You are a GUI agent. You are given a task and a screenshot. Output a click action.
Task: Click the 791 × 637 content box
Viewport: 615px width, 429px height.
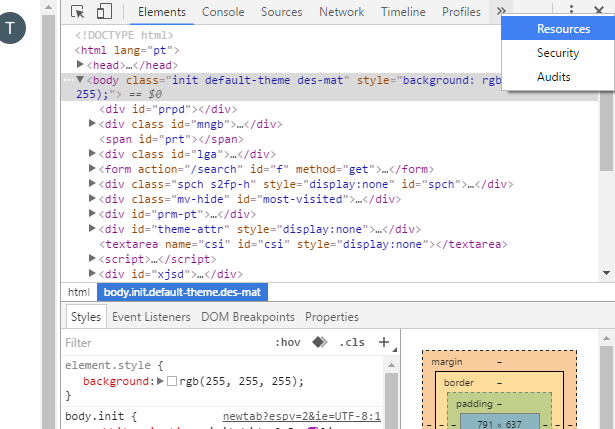click(x=499, y=422)
